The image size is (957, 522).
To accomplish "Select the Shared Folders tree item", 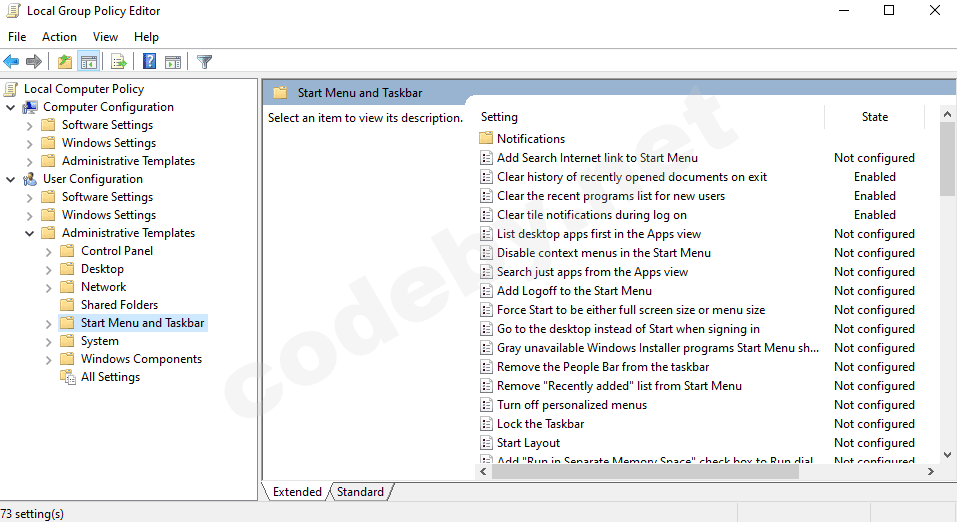I will click(119, 305).
